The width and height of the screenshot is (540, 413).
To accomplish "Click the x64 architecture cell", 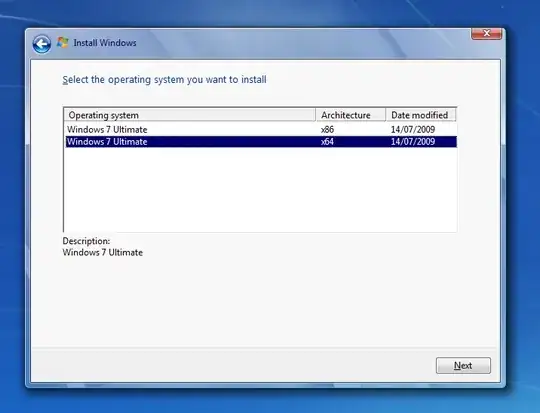I will pyautogui.click(x=327, y=142).
